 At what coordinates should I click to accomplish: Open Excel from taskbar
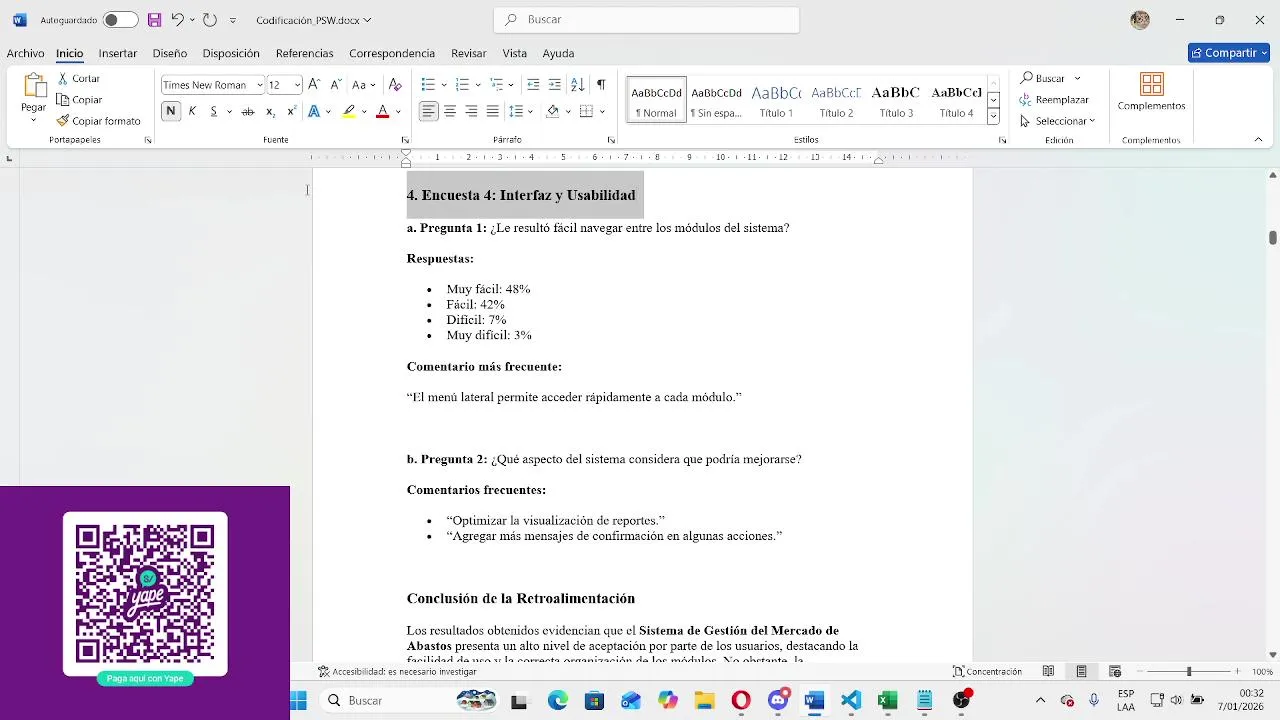pos(887,701)
